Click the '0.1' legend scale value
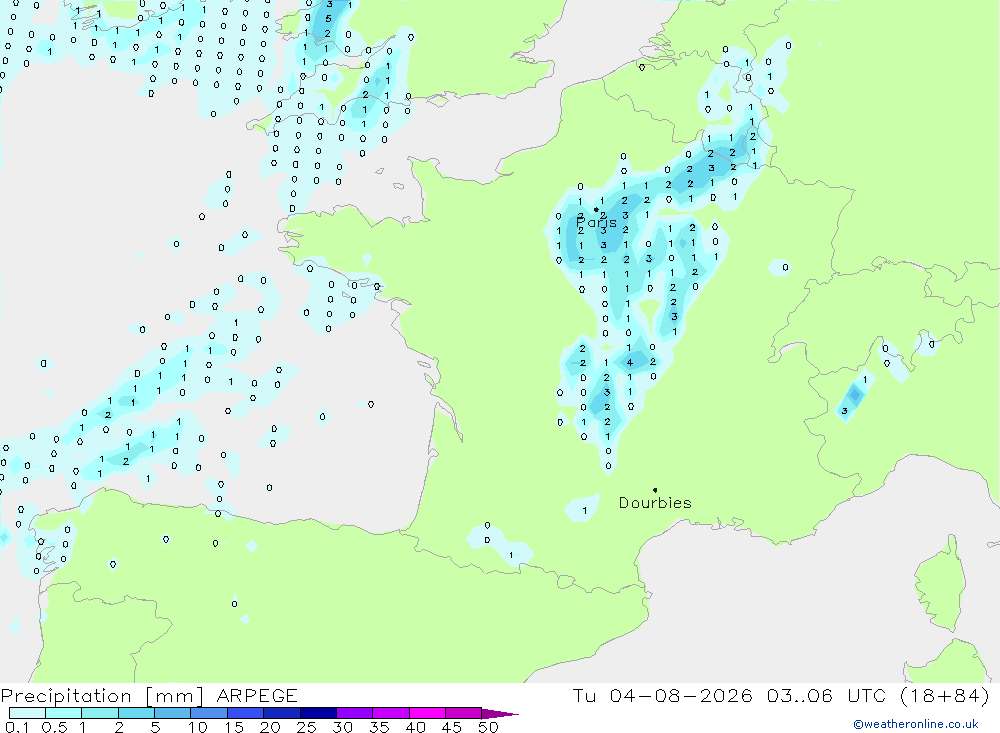This screenshot has width=1000, height=733. tap(17, 727)
